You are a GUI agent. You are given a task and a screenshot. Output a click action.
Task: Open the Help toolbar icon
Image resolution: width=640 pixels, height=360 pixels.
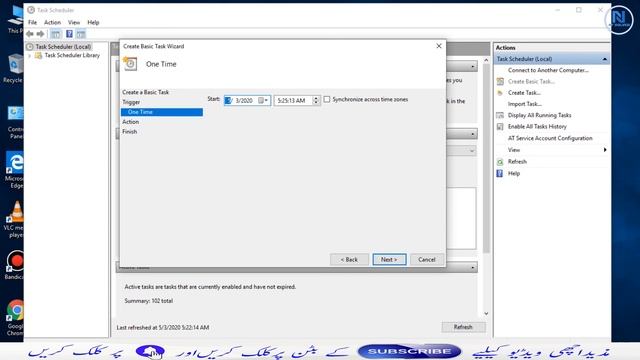[69, 34]
